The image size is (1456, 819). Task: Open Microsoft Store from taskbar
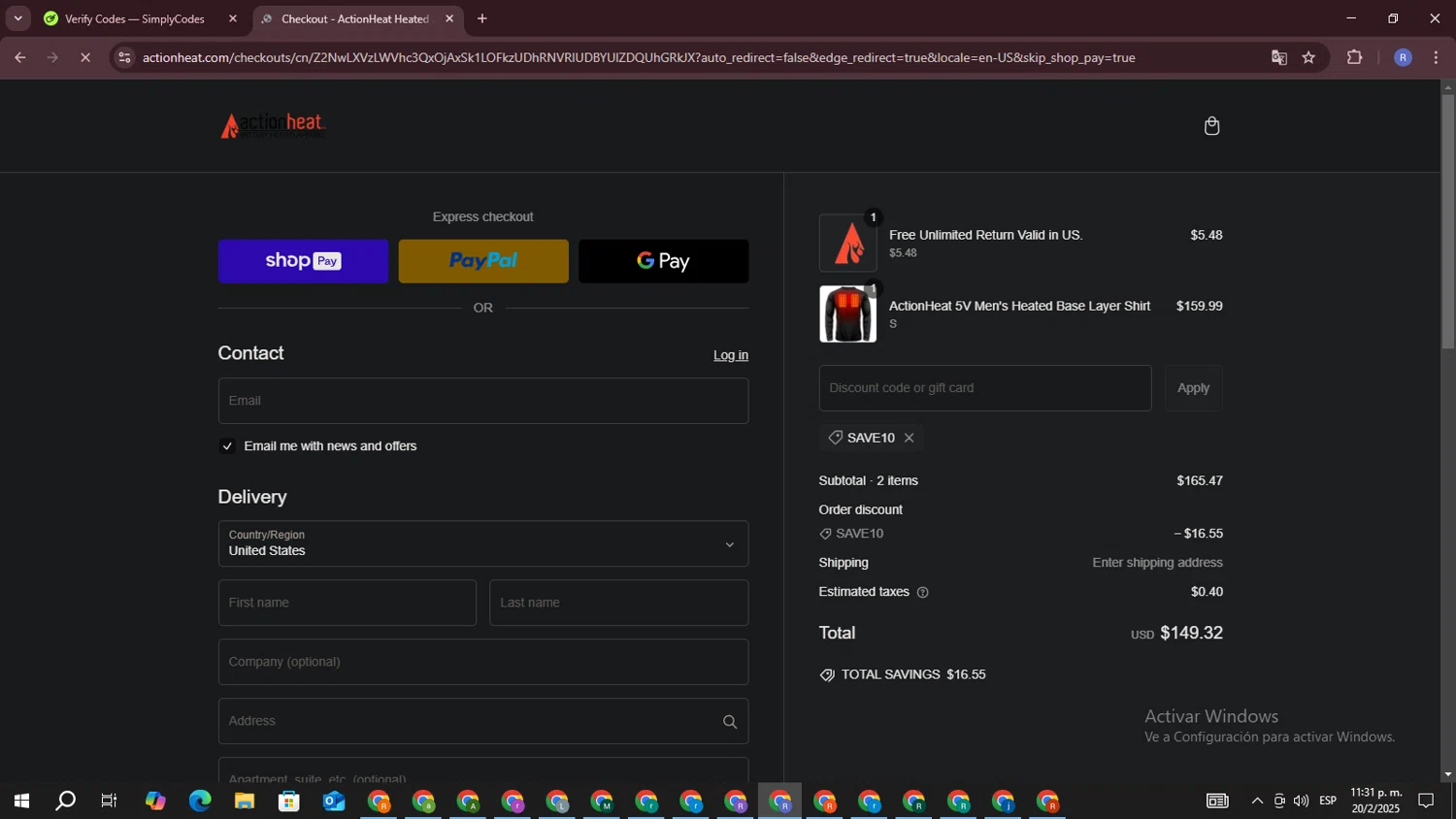[289, 801]
